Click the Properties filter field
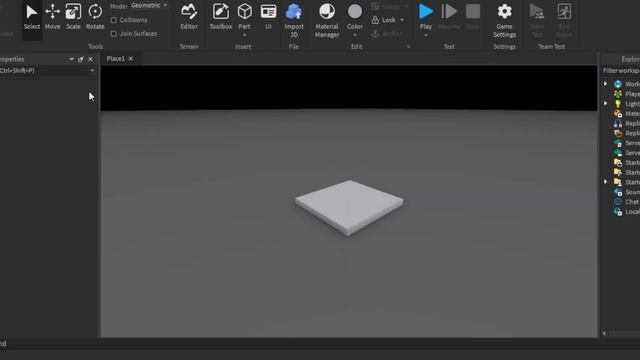Viewport: 640px width, 360px height. (44, 71)
